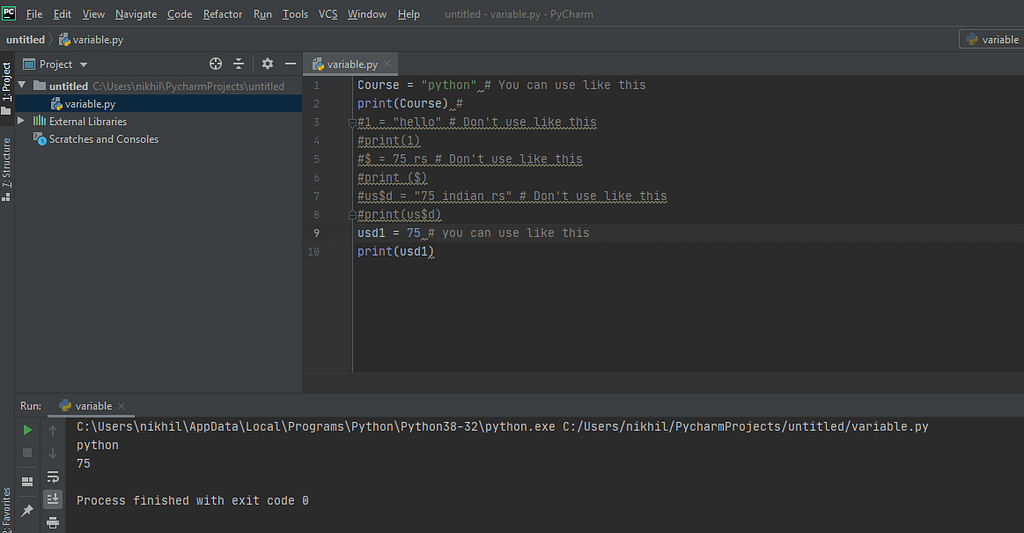Click the locate/select opened file icon
This screenshot has height=533, width=1024.
click(x=216, y=63)
